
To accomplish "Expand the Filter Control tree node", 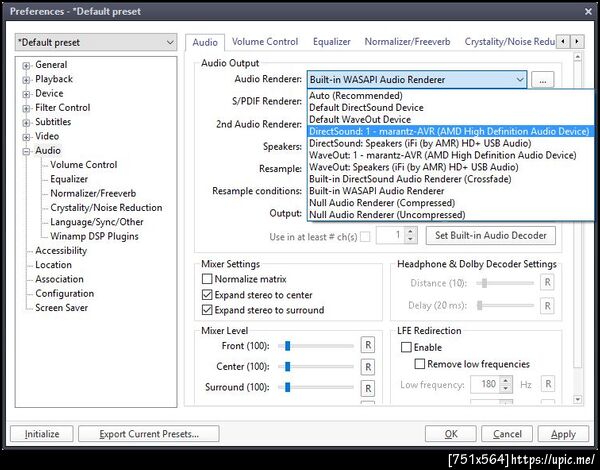I will point(26,108).
